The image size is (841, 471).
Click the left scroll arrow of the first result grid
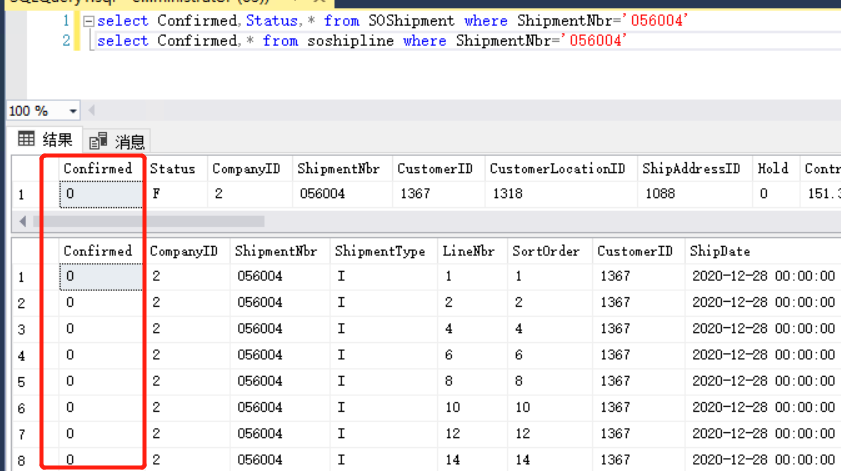pos(22,221)
